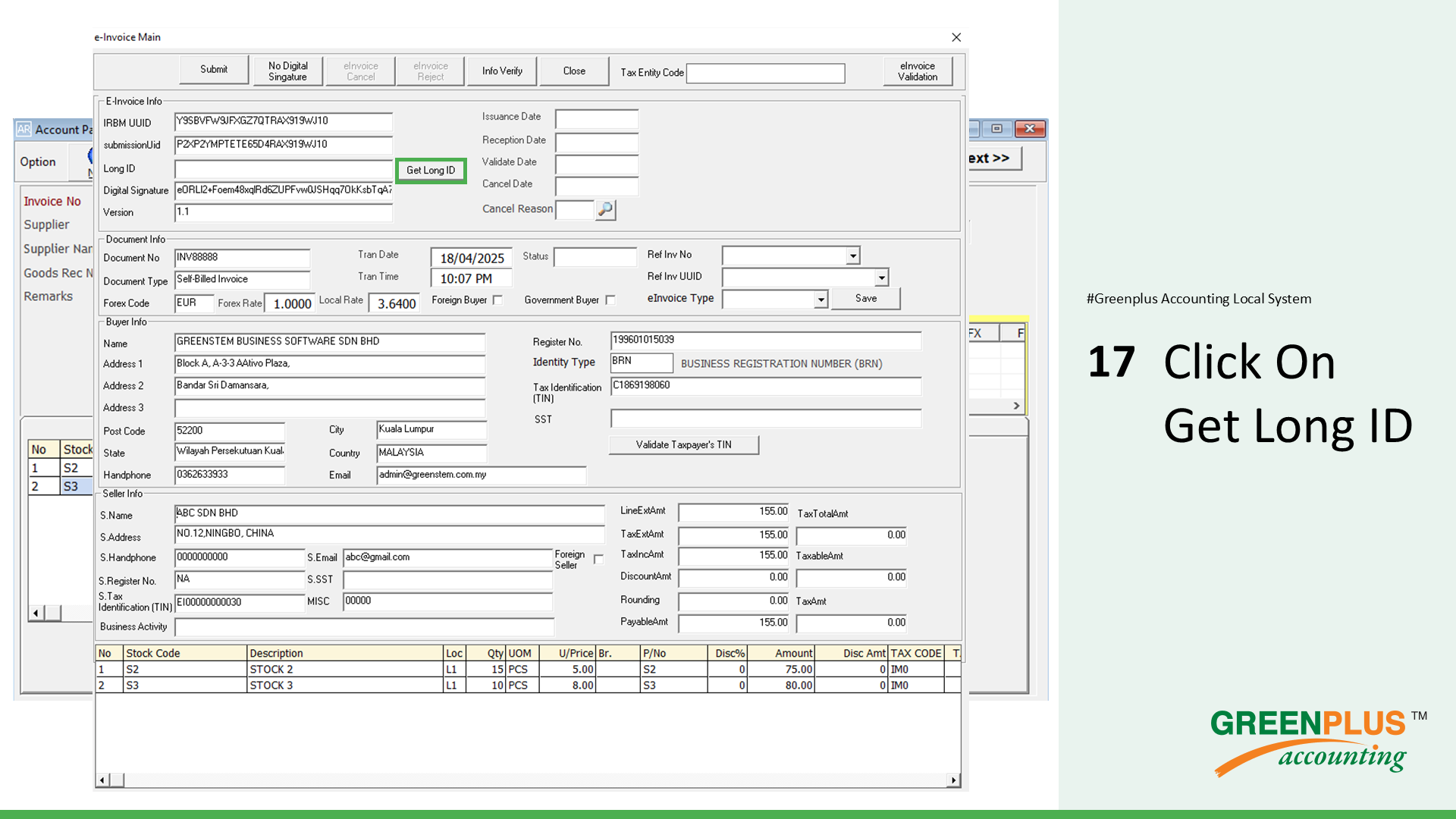The height and width of the screenshot is (819, 1456).
Task: Click the S.Email field
Action: (447, 558)
